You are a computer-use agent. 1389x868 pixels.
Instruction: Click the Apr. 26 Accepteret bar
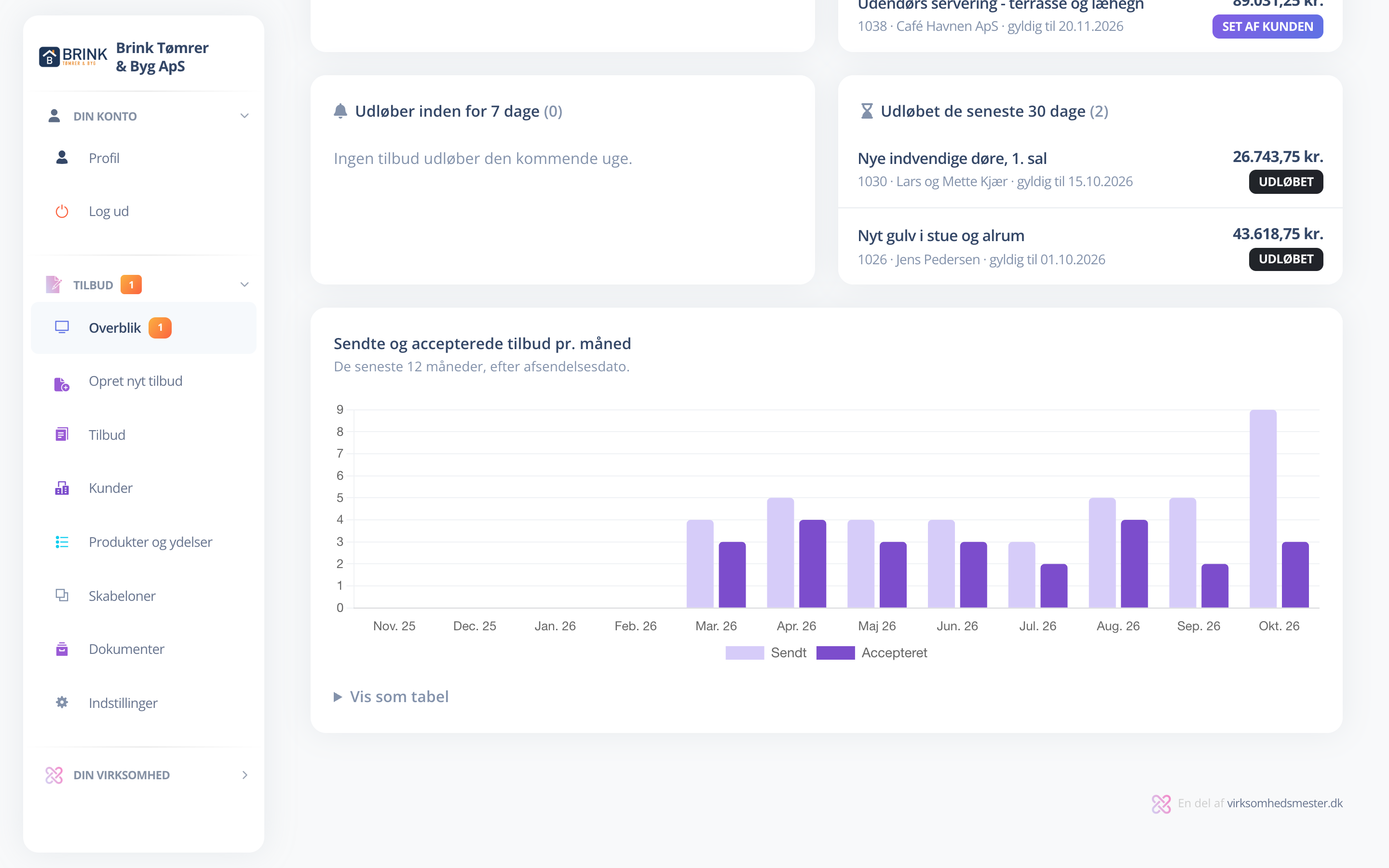click(x=812, y=564)
